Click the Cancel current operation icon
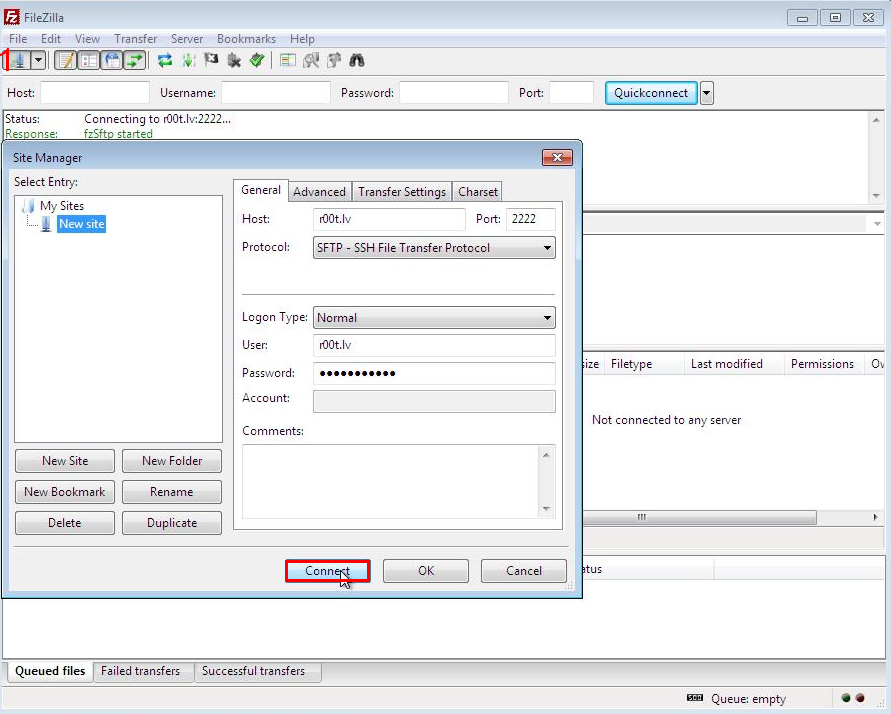Screen dimensions: 891x714 pyautogui.click(x=211, y=60)
